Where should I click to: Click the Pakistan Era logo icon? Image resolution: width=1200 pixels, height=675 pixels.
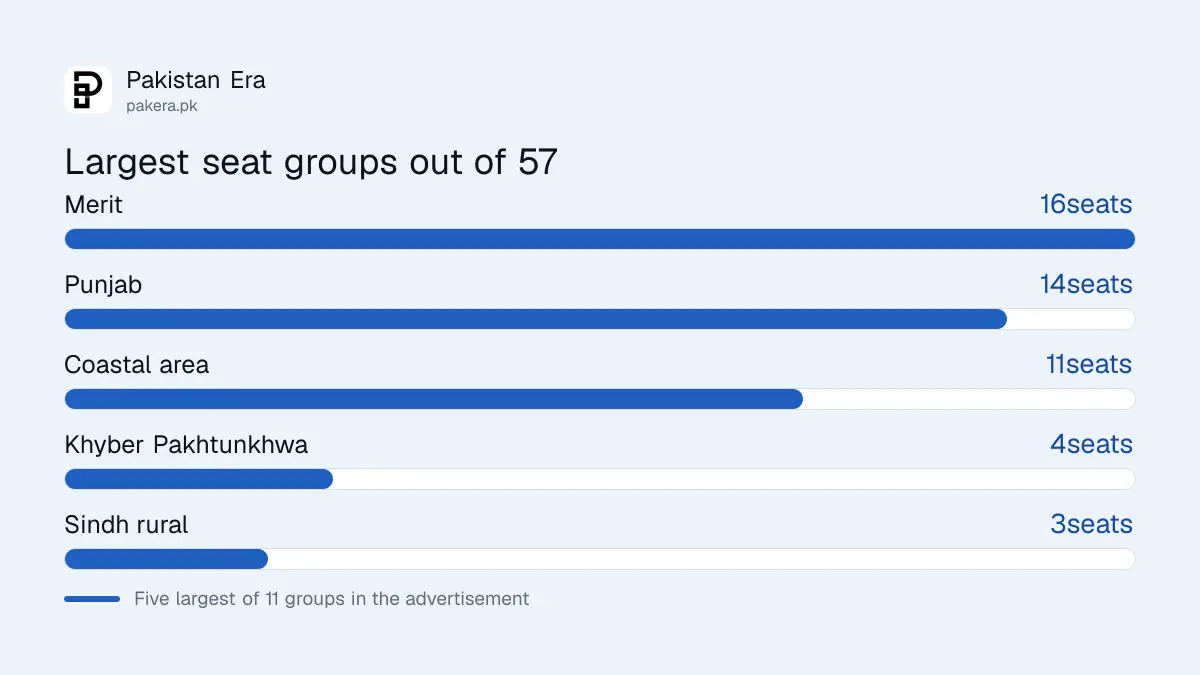click(88, 90)
